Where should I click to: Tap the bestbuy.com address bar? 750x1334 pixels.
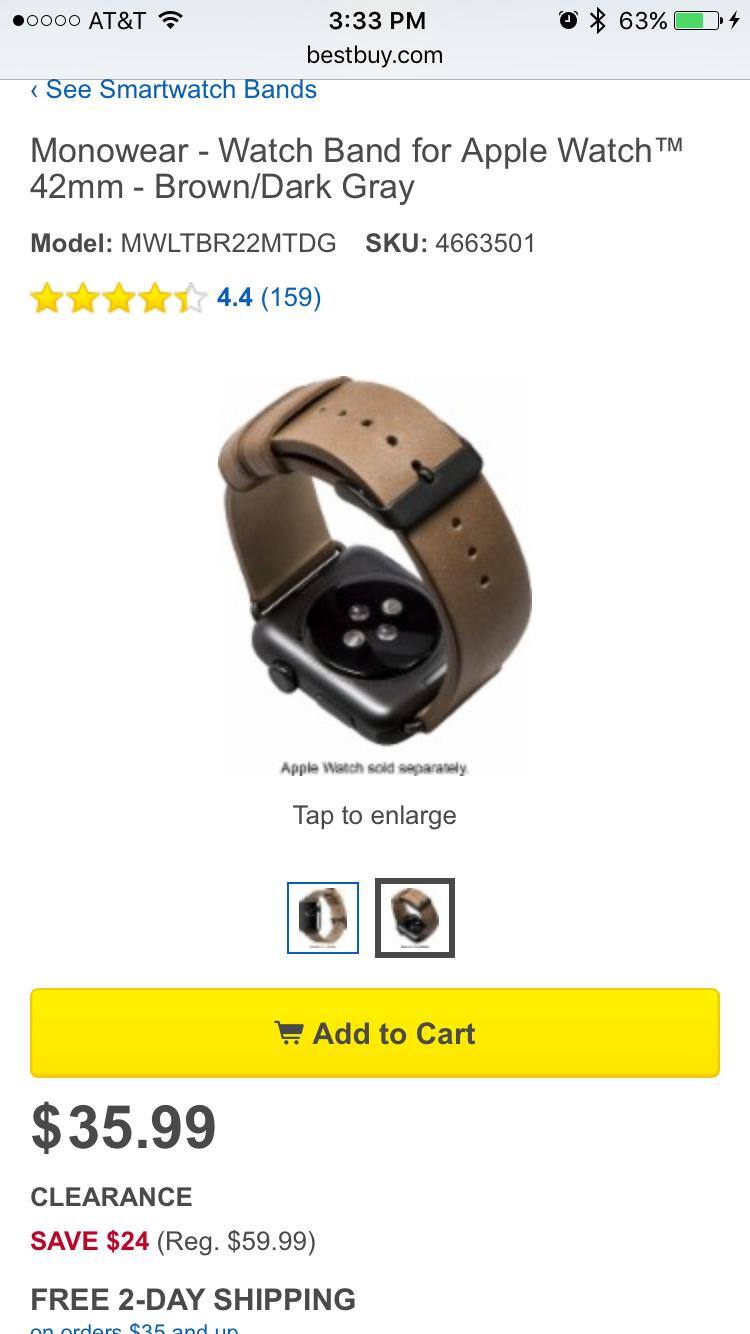pyautogui.click(x=375, y=55)
